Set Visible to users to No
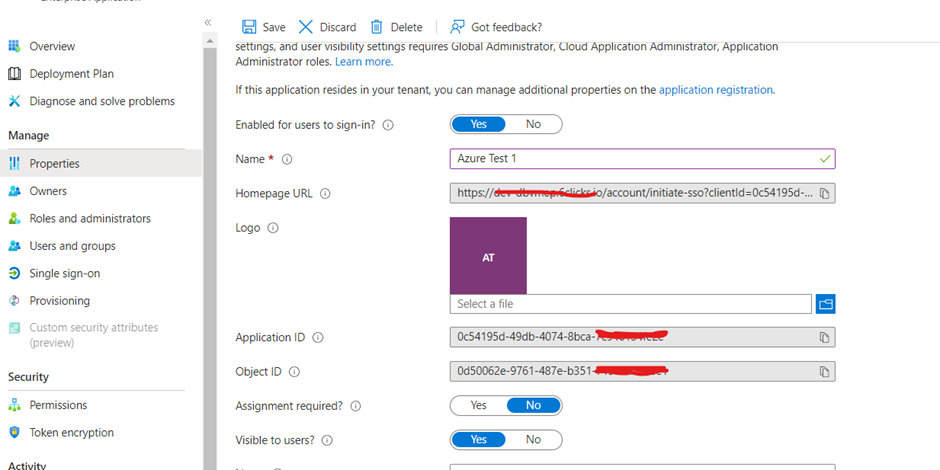Image resolution: width=940 pixels, height=470 pixels. tap(534, 439)
